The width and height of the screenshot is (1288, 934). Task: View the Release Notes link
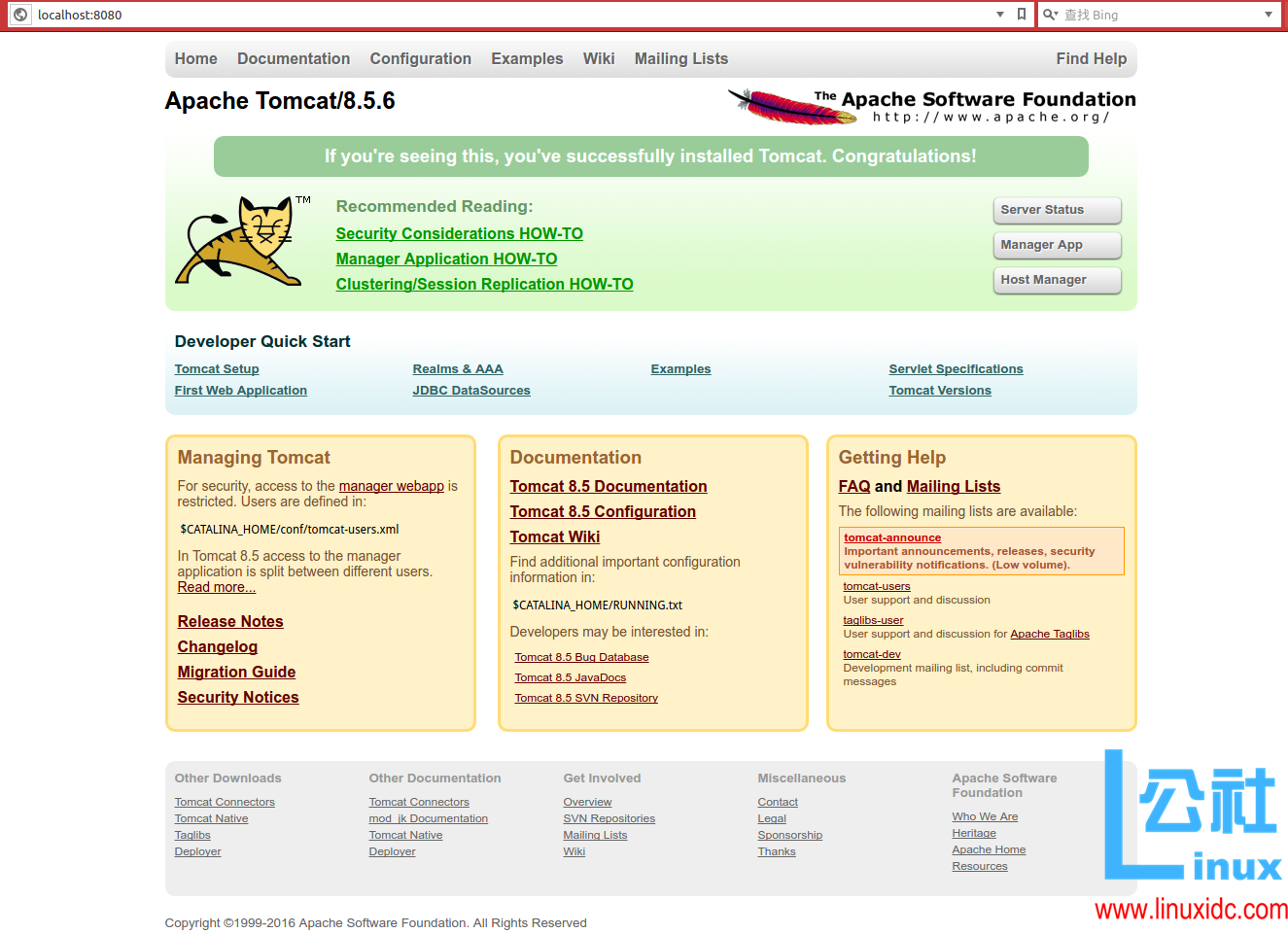point(230,622)
